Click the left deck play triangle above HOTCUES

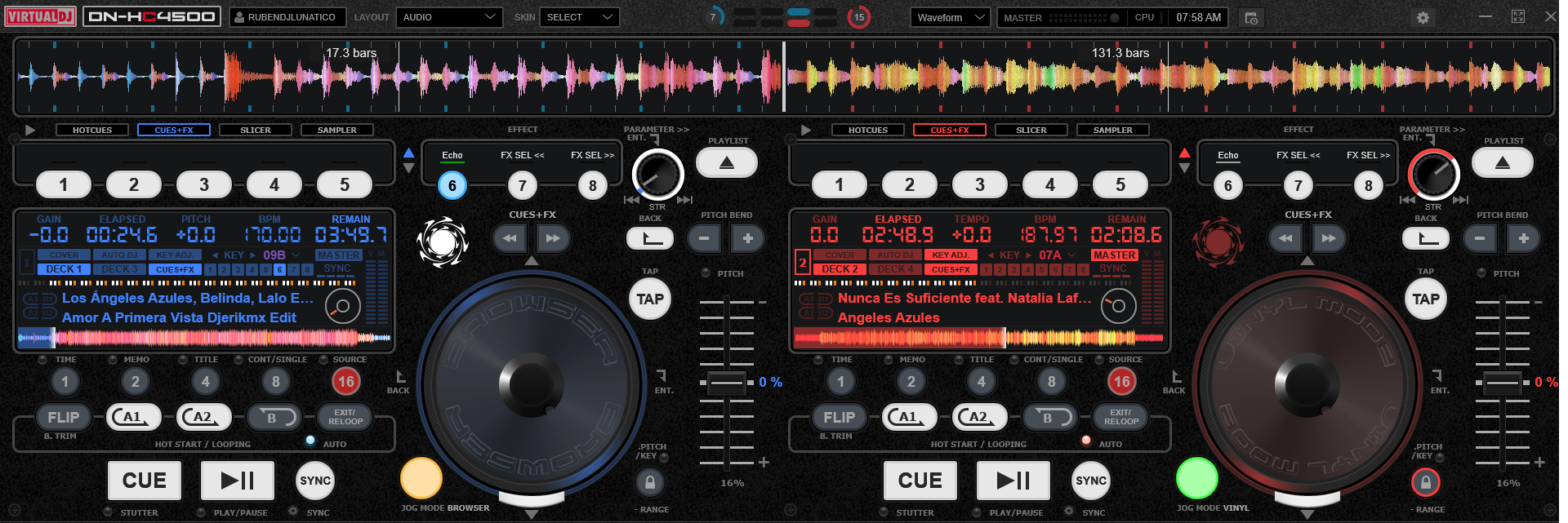pos(30,130)
